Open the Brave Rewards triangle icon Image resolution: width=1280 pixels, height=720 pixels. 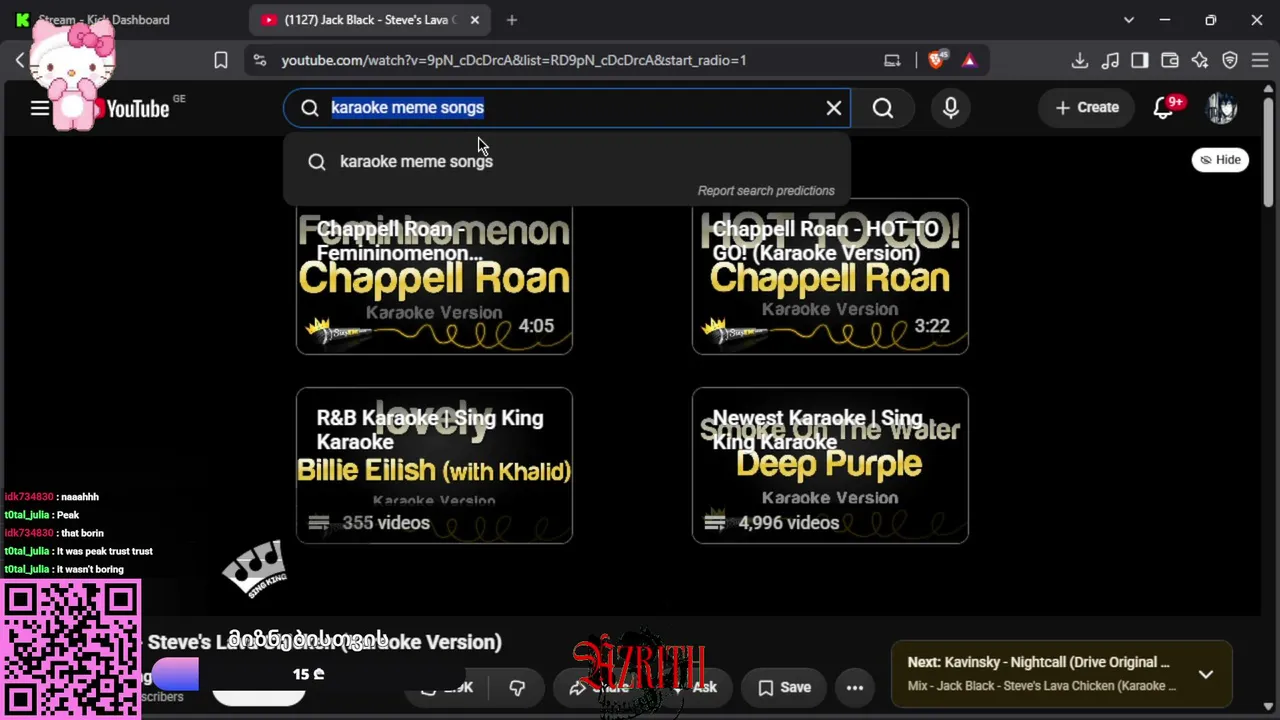coord(969,60)
